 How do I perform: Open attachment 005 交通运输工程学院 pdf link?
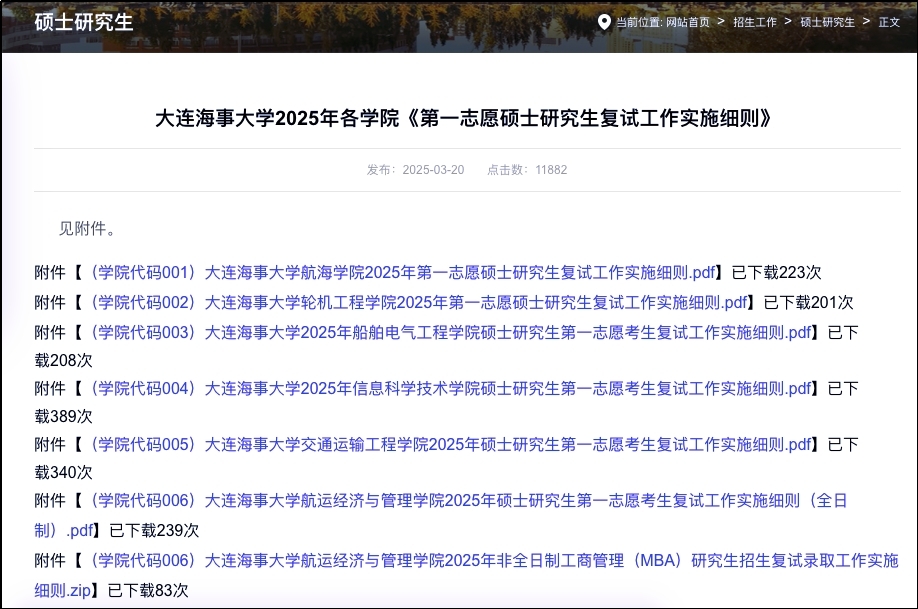pos(451,444)
